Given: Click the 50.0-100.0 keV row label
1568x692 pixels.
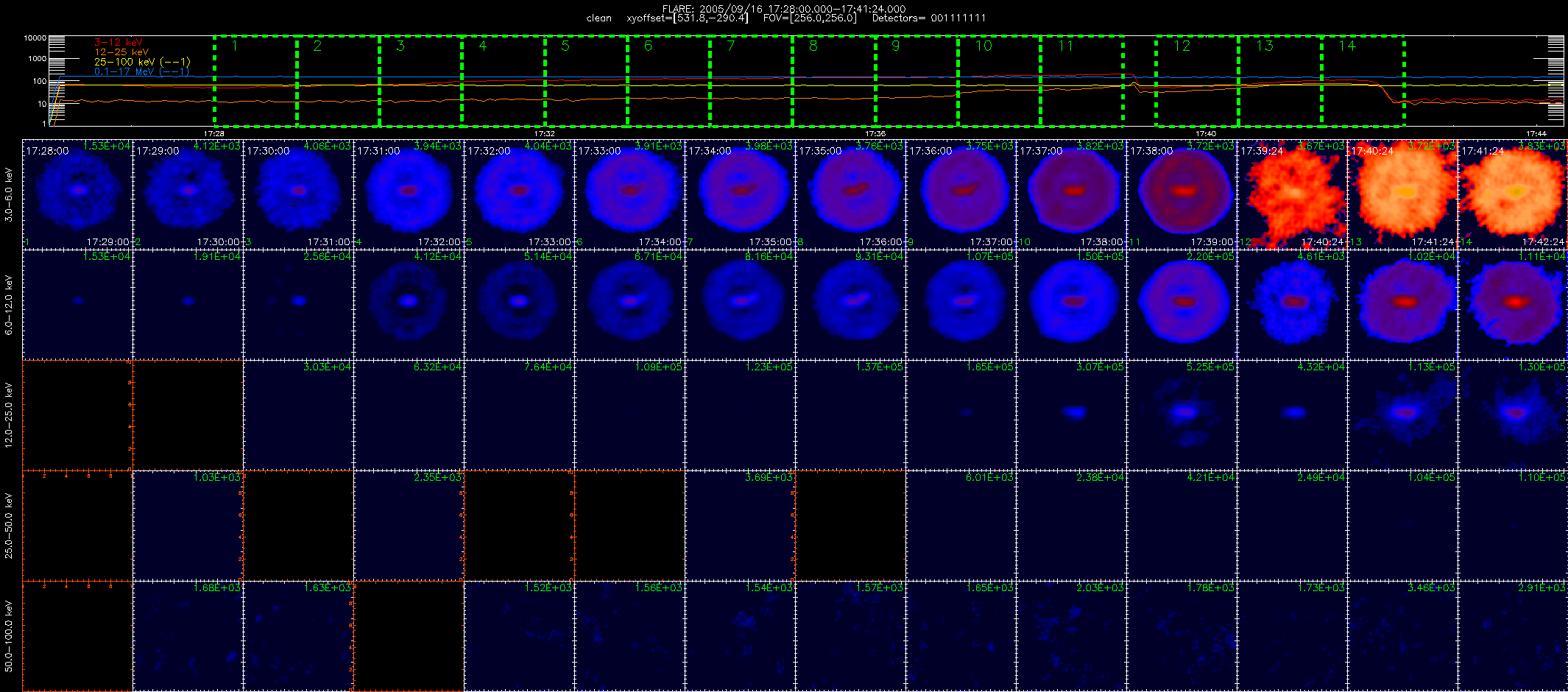Looking at the screenshot, I should (x=9, y=636).
